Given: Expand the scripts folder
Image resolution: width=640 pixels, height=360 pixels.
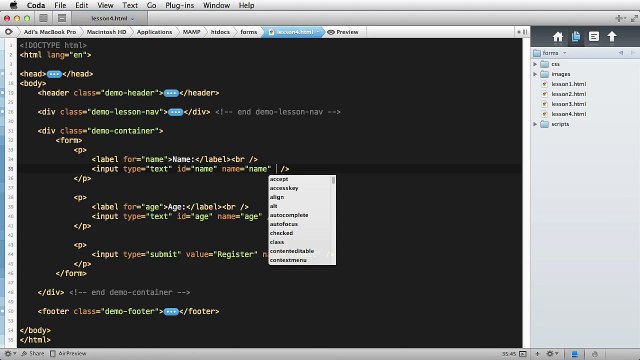Looking at the screenshot, I should [x=535, y=124].
